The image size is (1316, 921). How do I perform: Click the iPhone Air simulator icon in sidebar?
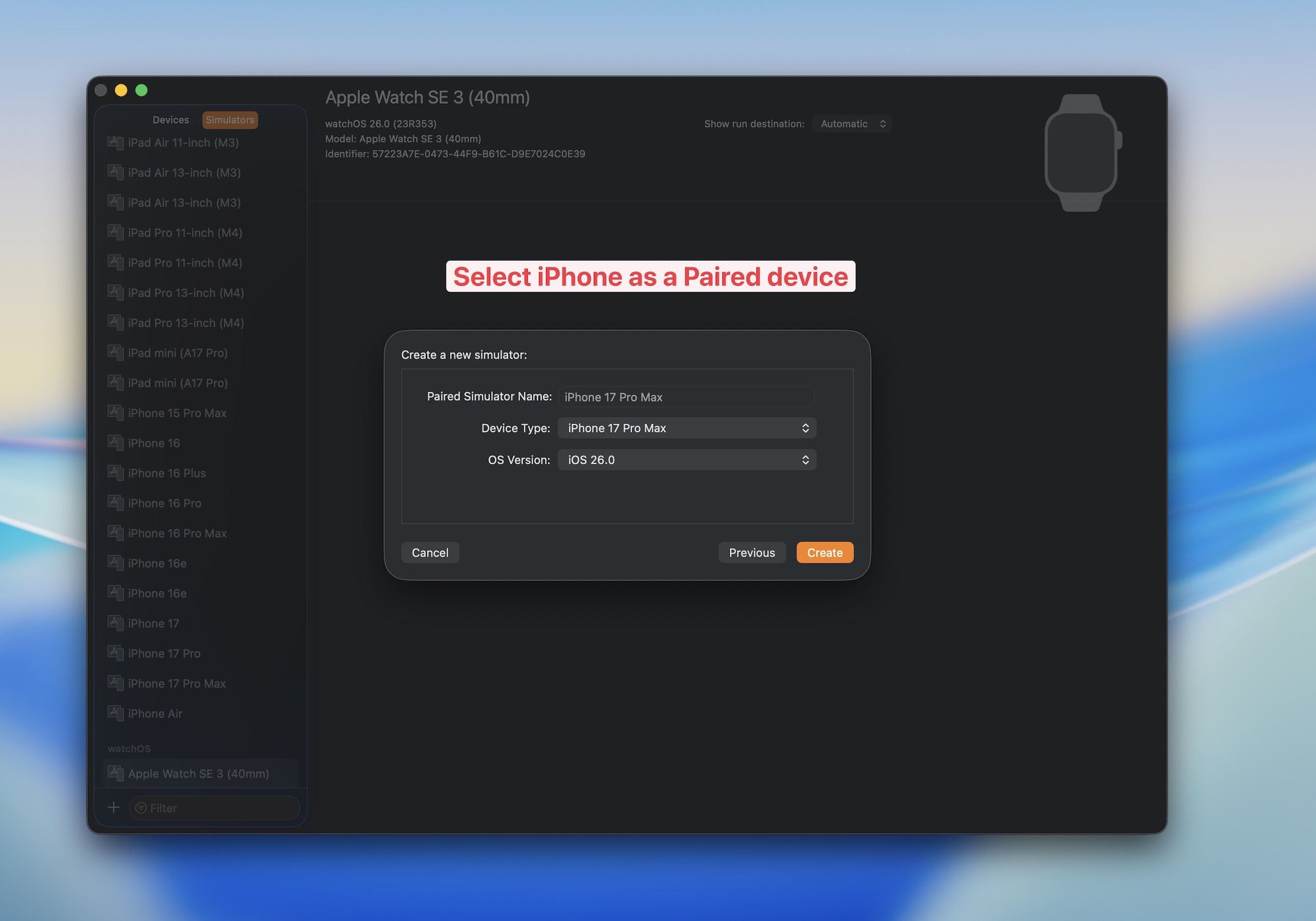point(115,713)
